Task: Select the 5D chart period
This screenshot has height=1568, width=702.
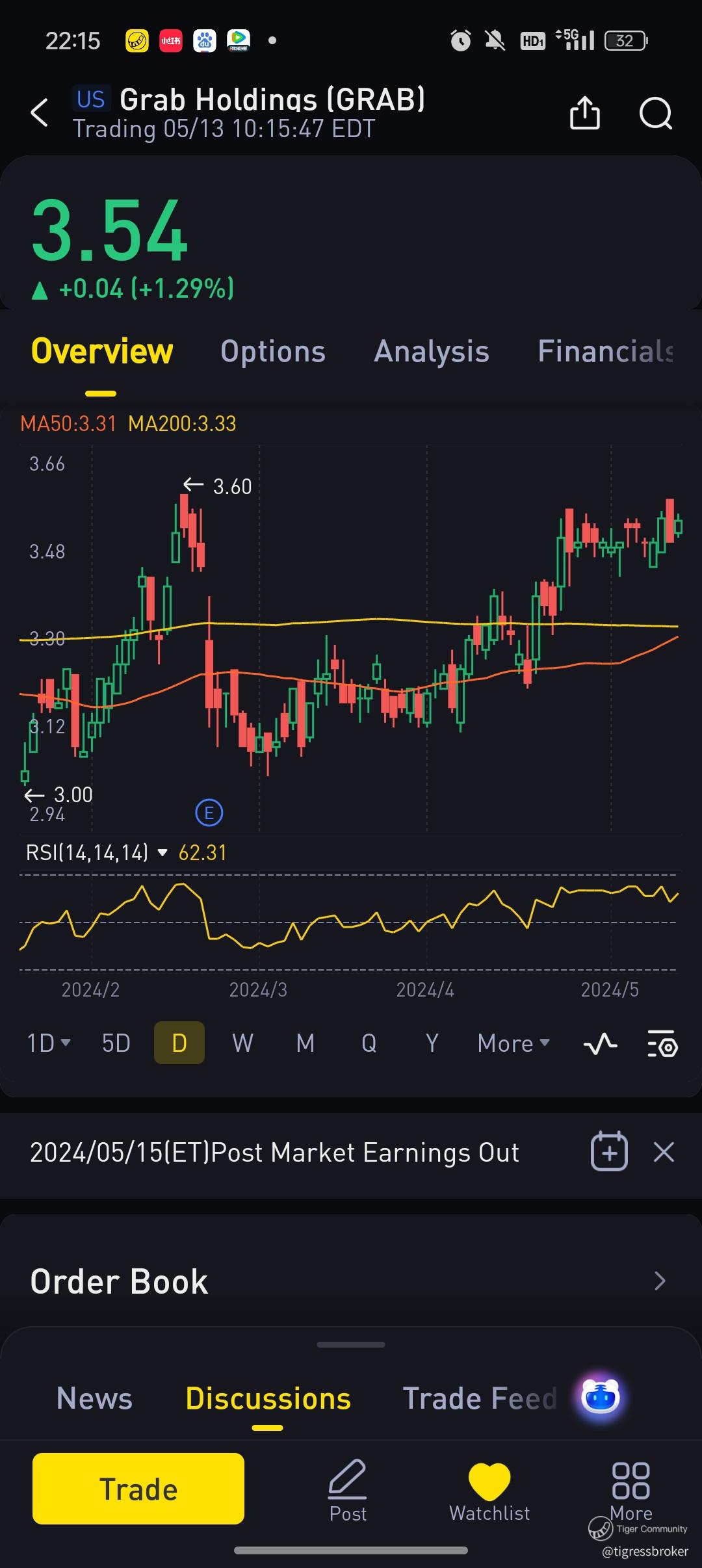Action: coord(116,1043)
